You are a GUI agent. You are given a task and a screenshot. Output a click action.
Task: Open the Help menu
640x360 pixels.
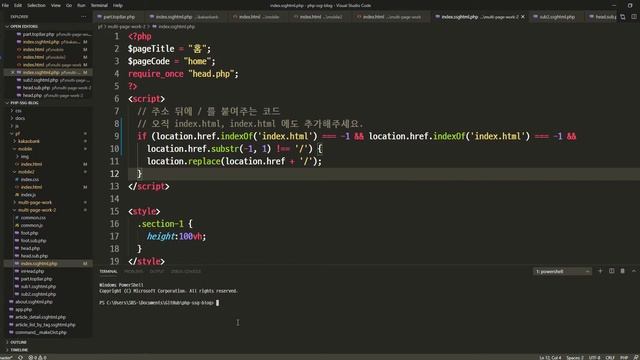point(118,5)
